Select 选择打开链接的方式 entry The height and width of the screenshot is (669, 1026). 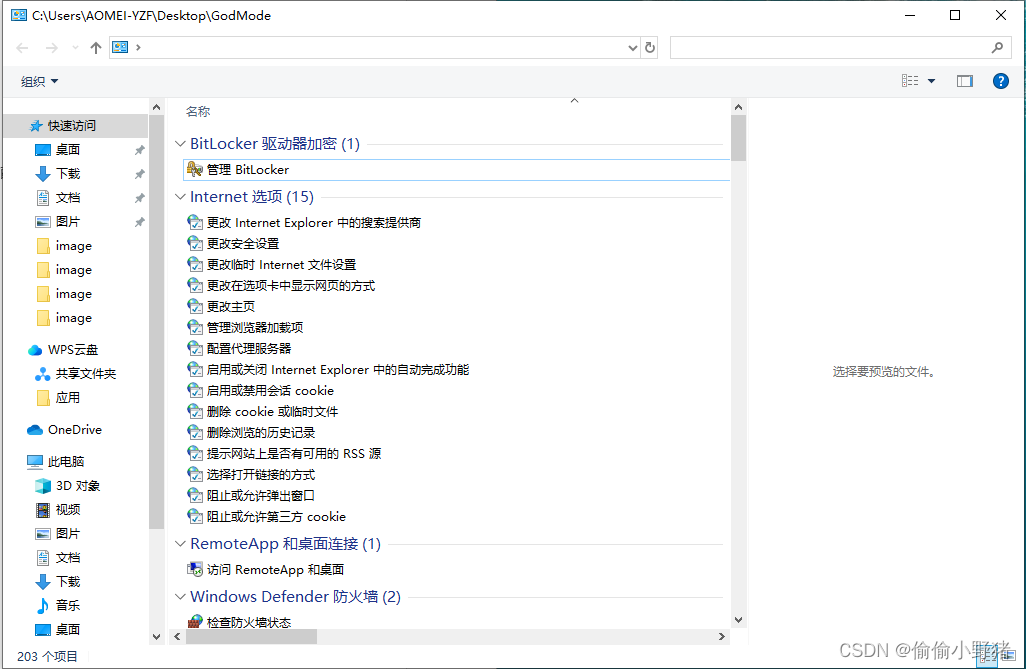click(260, 475)
